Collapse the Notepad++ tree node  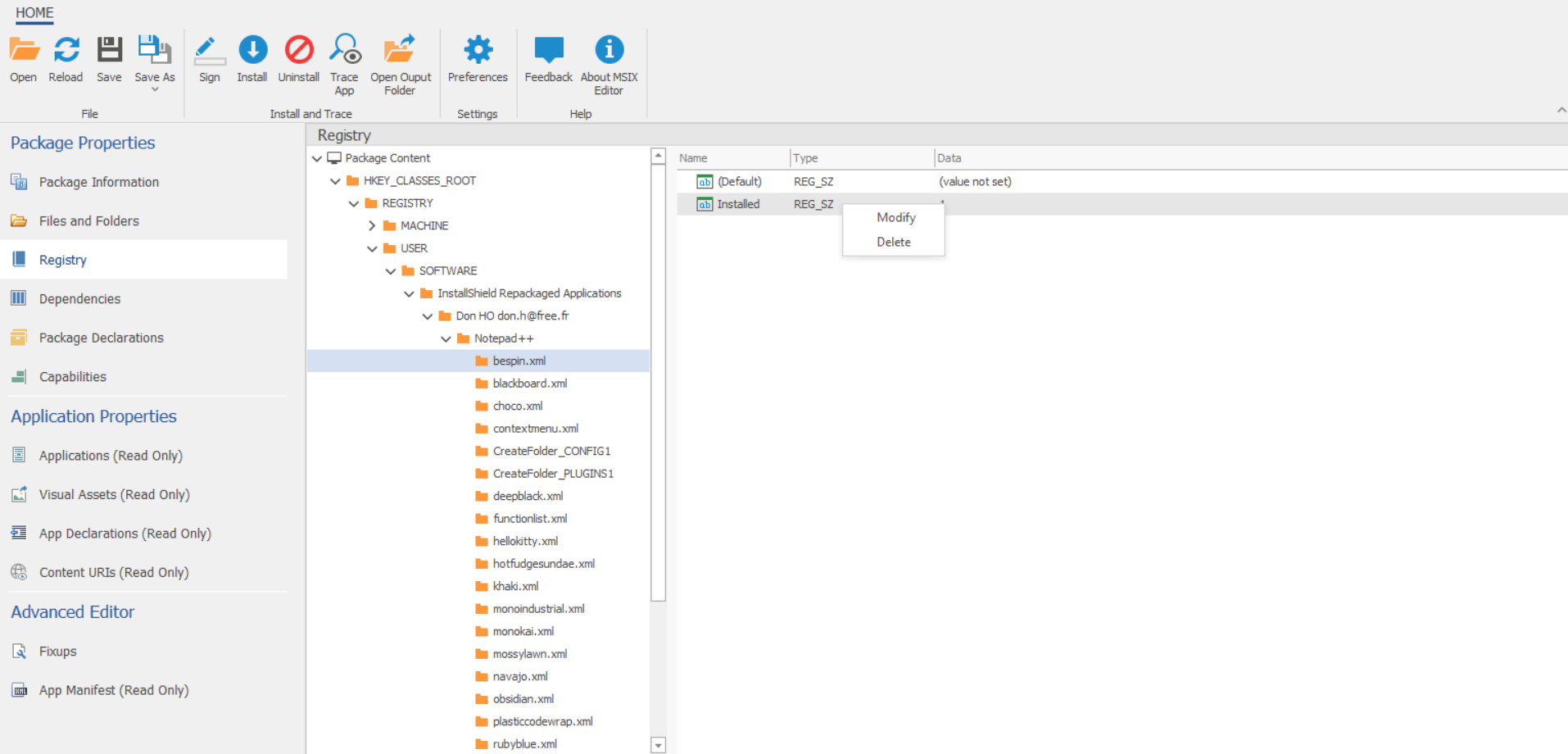coord(446,338)
